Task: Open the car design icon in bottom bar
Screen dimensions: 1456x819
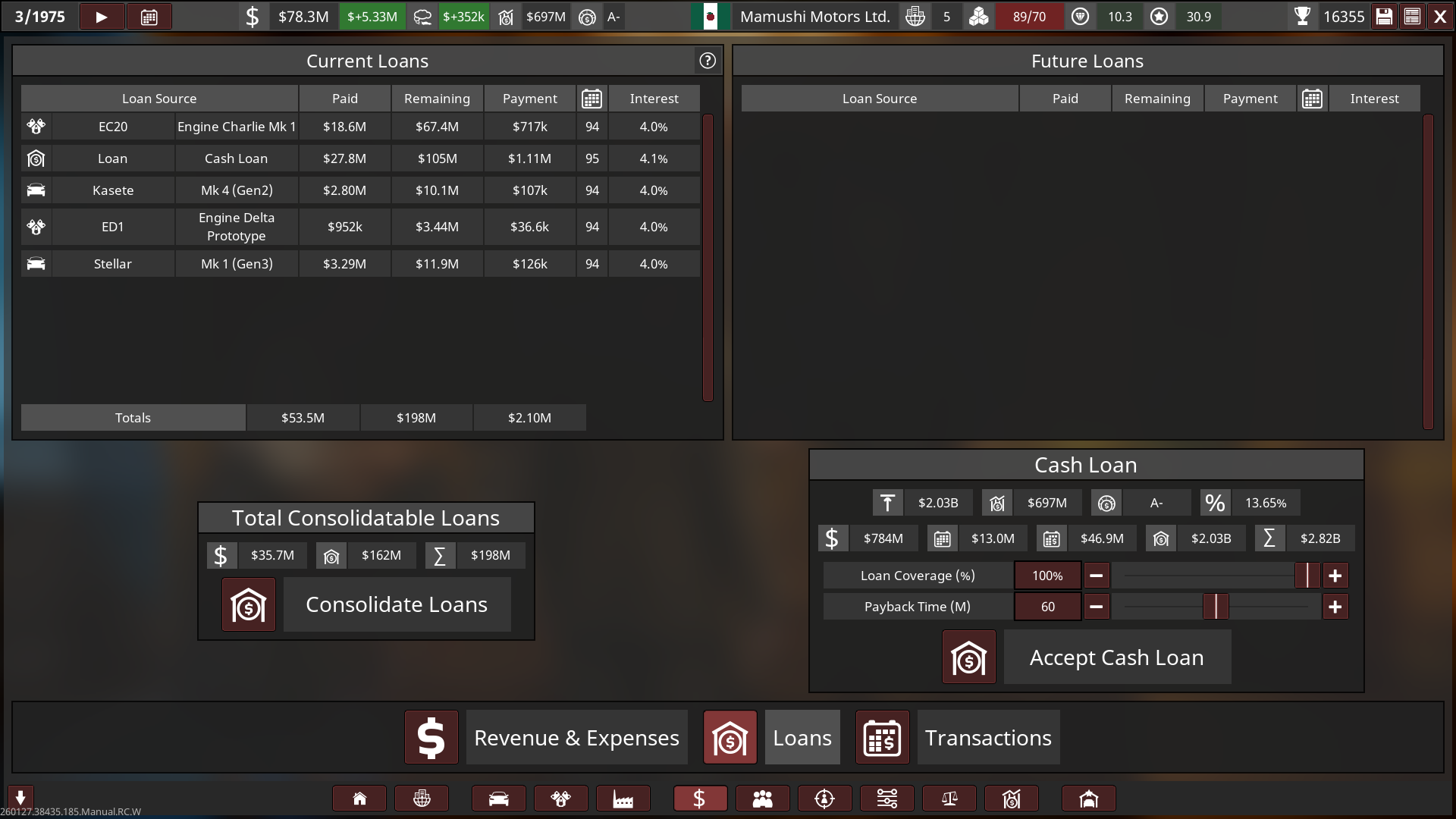Action: pos(498,799)
